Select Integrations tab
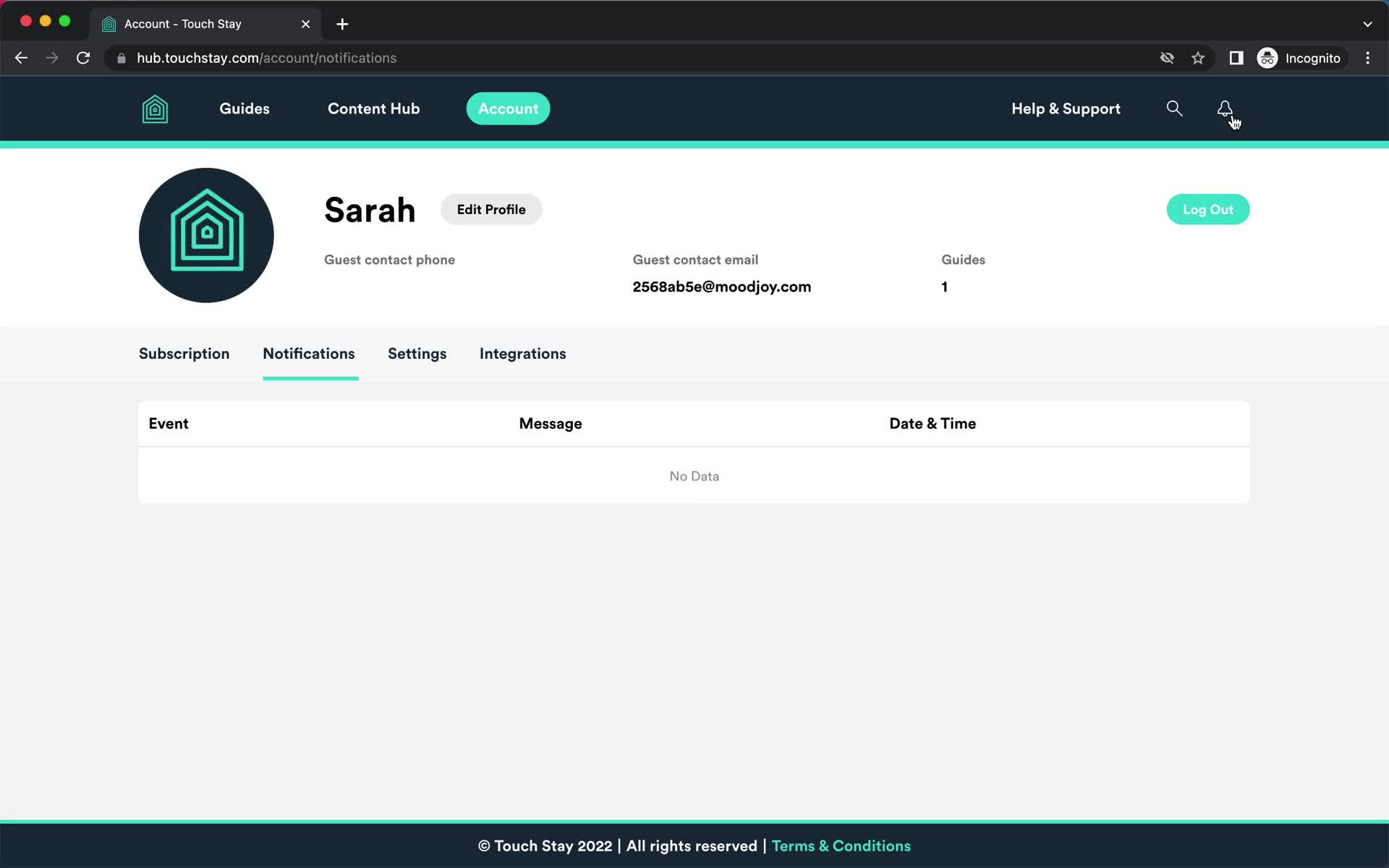The width and height of the screenshot is (1389, 868). pyautogui.click(x=523, y=354)
